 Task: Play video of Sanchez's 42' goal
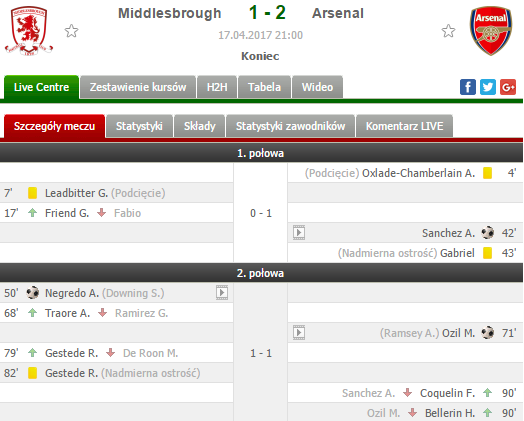click(x=299, y=233)
